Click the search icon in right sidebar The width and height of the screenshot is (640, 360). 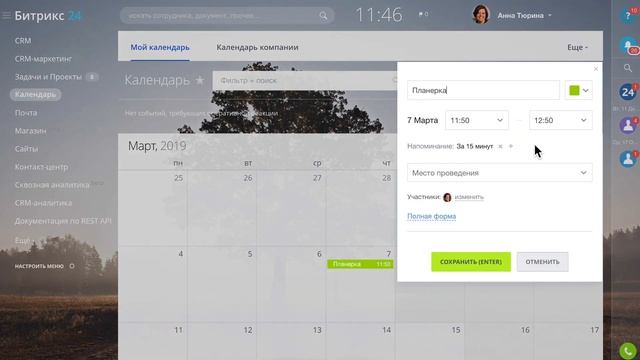628,68
